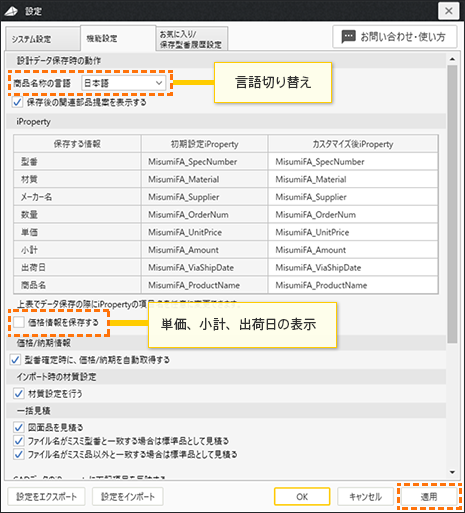Viewport: 465px width, 513px height.
Task: Click the 設定をエクスポート button
Action: 46,497
